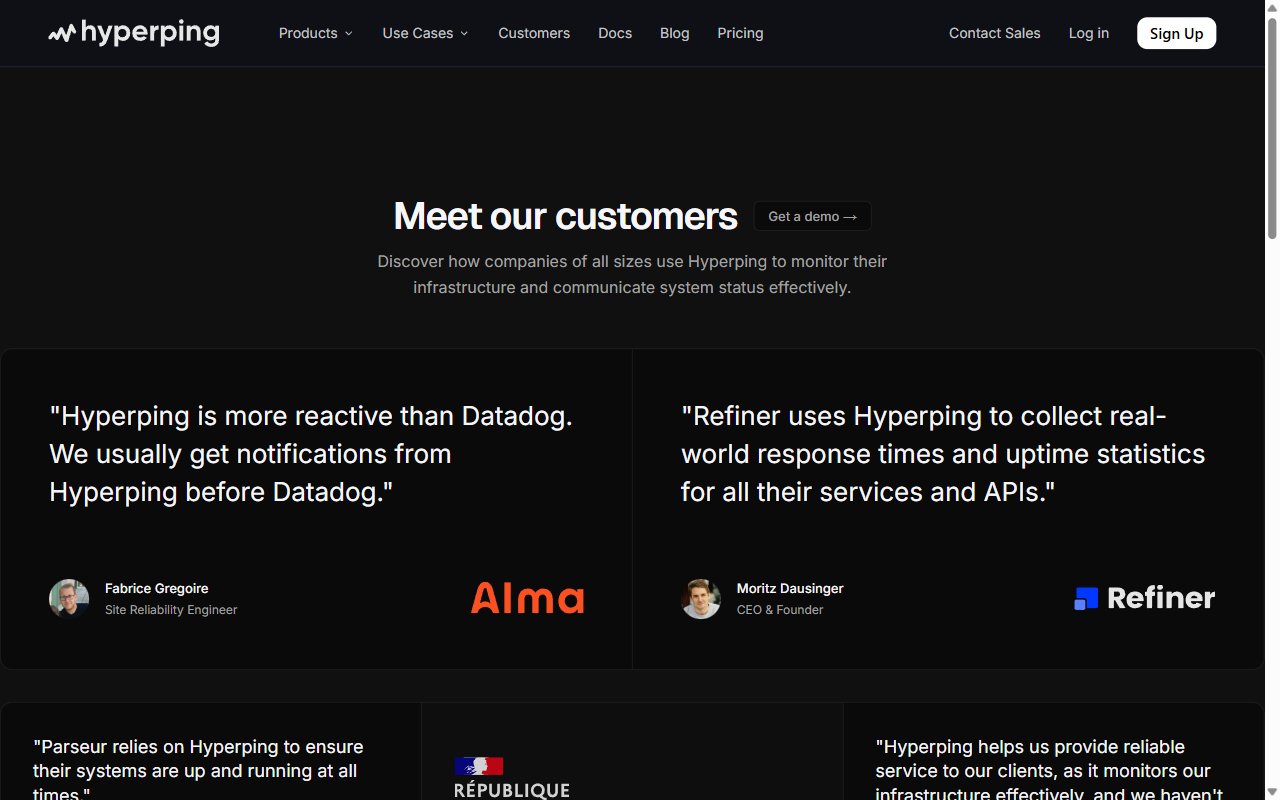Open the Pricing page
This screenshot has width=1280, height=800.
[740, 33]
